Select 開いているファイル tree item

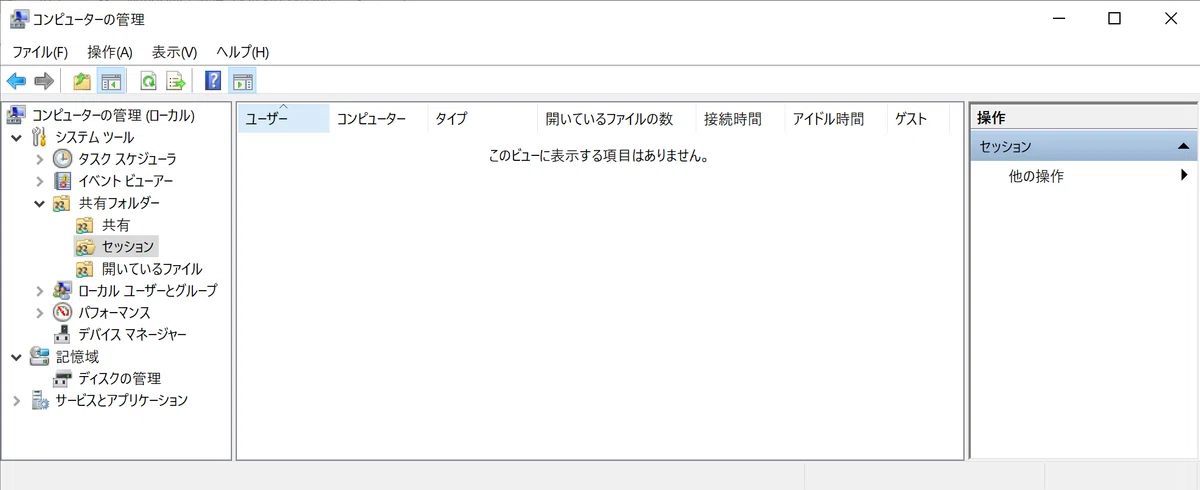pos(152,269)
